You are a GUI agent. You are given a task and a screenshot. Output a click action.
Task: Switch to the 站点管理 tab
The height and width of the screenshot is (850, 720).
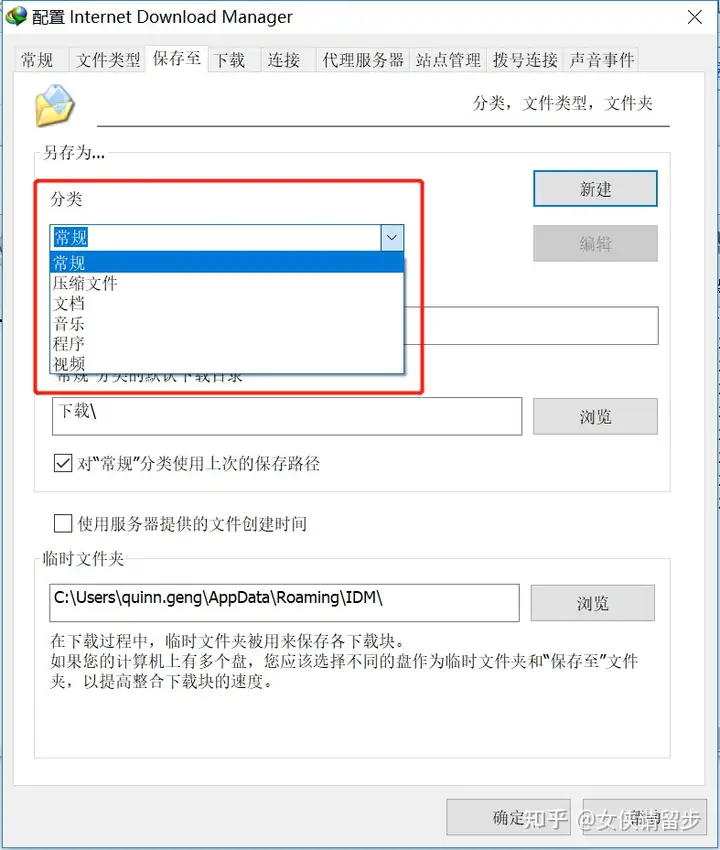(x=448, y=60)
